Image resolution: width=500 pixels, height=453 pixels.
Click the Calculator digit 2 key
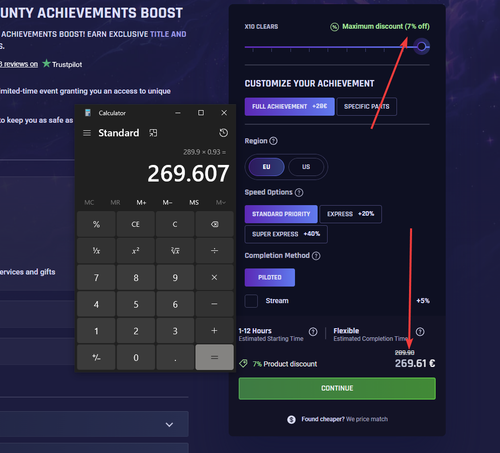tap(136, 331)
